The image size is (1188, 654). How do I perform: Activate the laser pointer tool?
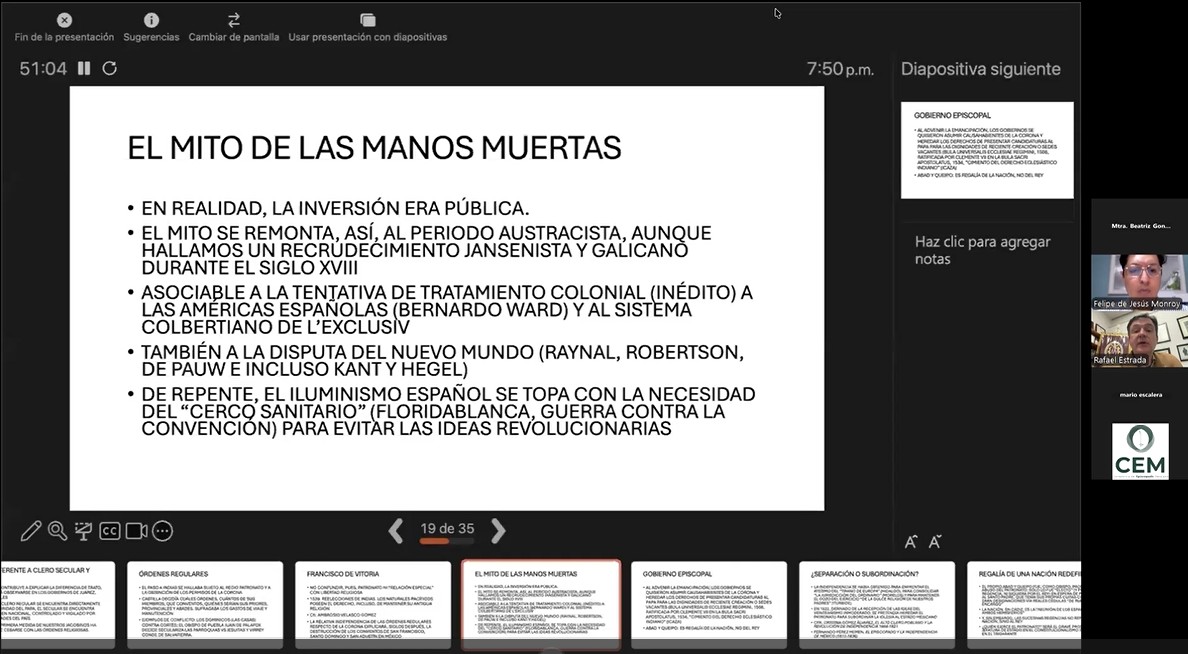83,531
